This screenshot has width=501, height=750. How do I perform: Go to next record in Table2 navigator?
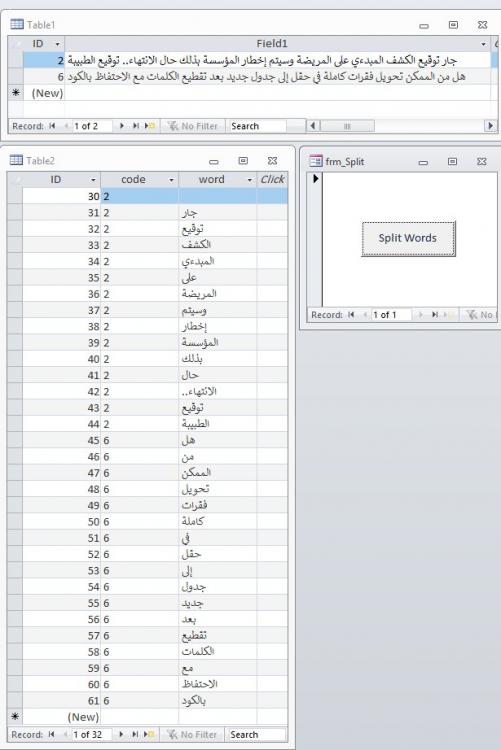(122, 734)
